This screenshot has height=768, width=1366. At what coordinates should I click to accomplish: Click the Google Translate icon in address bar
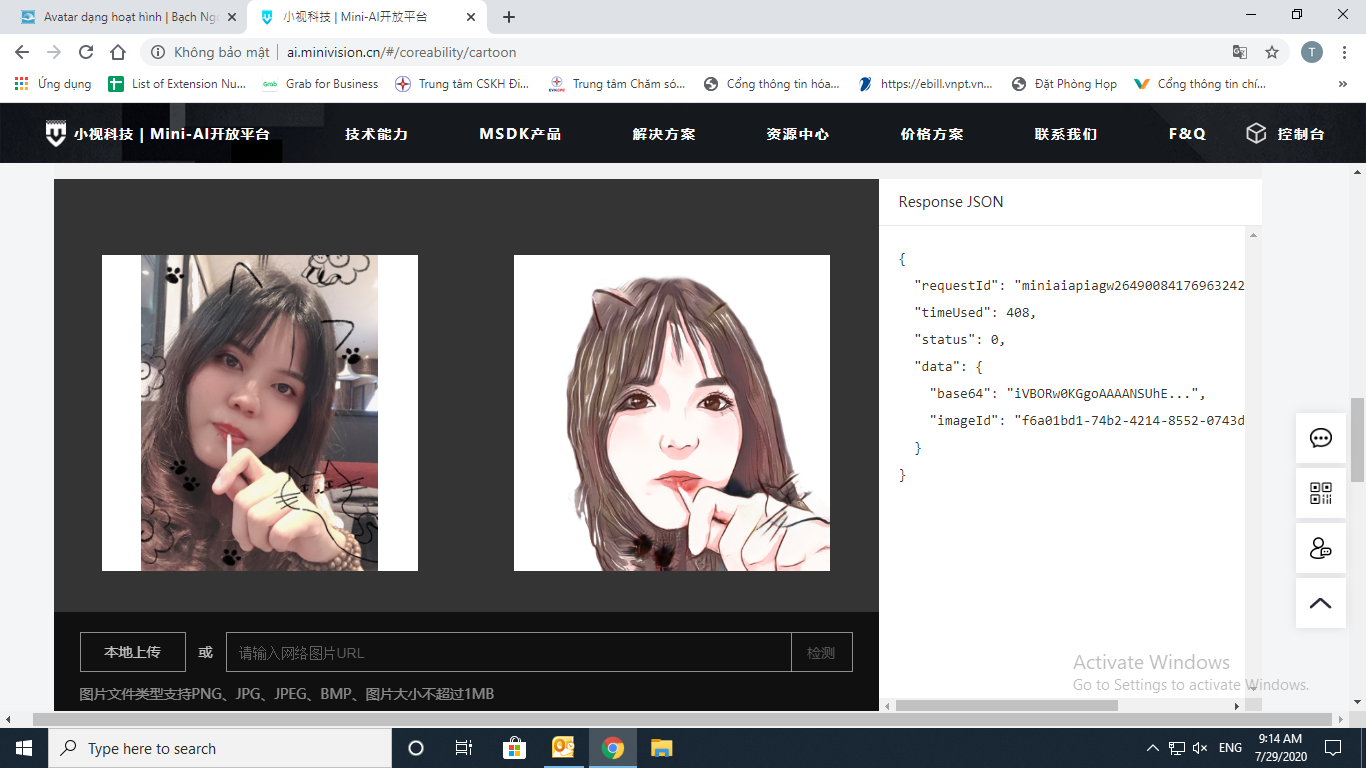(x=1240, y=52)
